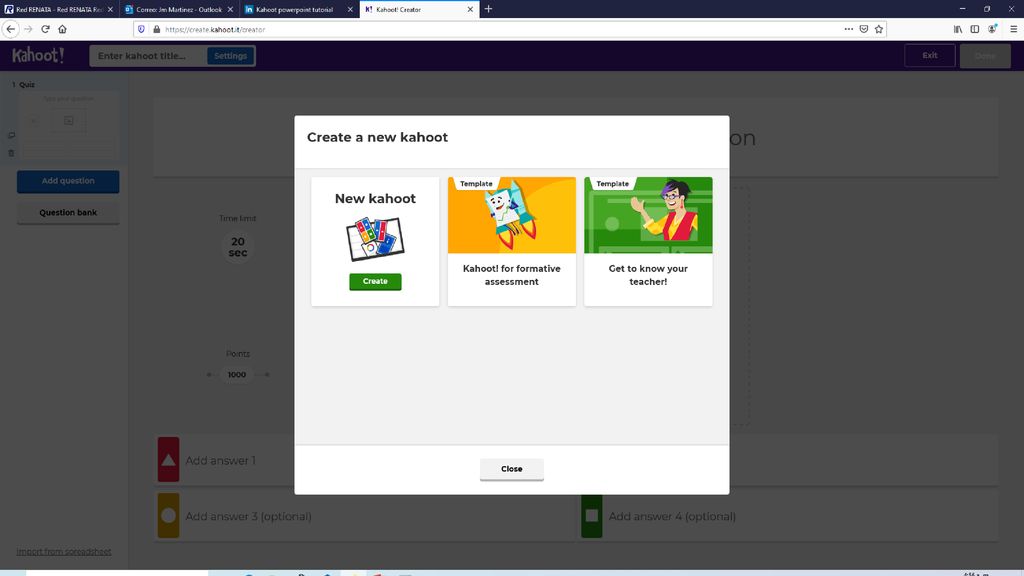Close the Outlook Correo tab
This screenshot has height=576, width=1024.
tap(230, 9)
